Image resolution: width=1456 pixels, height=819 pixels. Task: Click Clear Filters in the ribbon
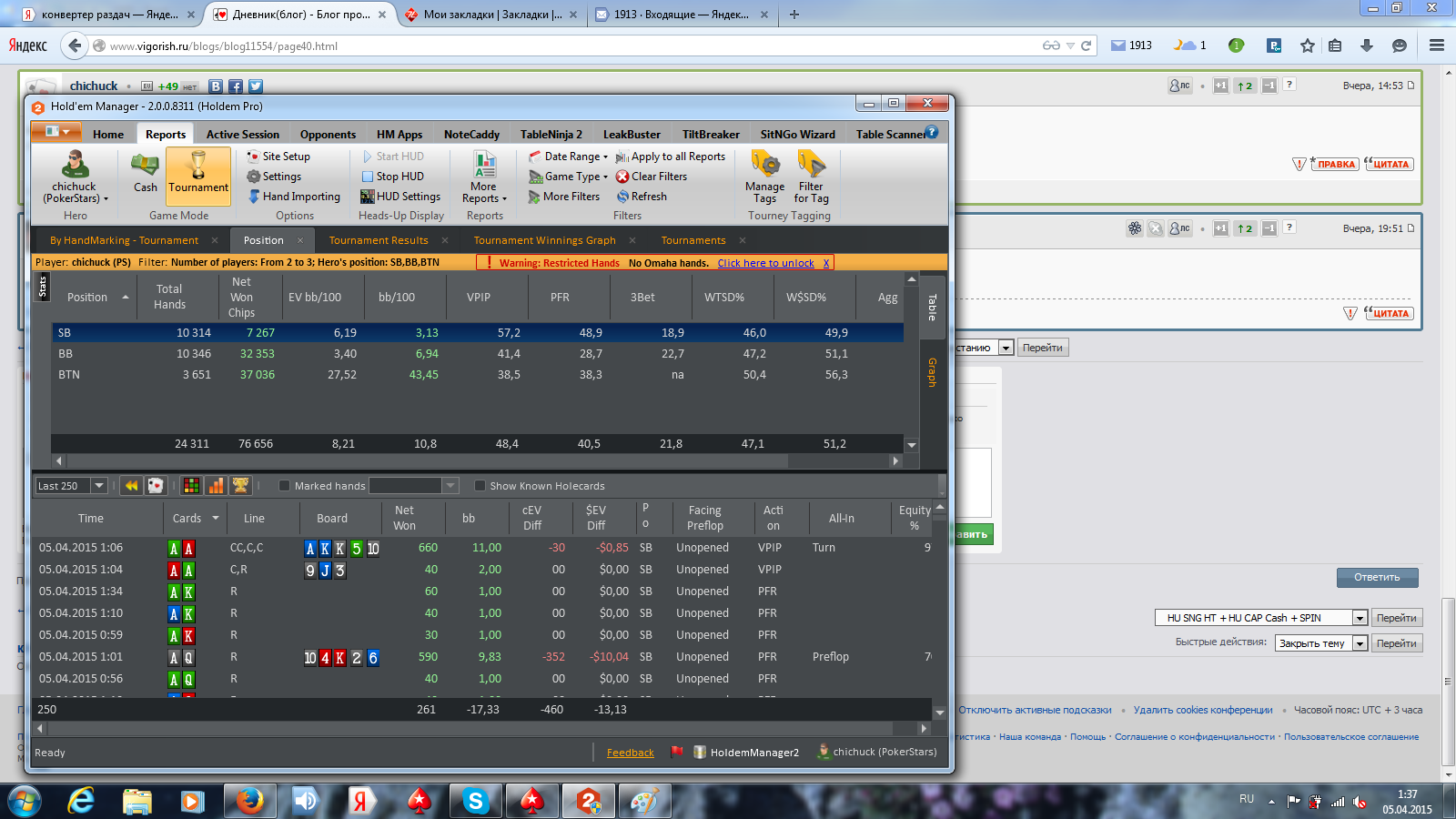pyautogui.click(x=652, y=177)
